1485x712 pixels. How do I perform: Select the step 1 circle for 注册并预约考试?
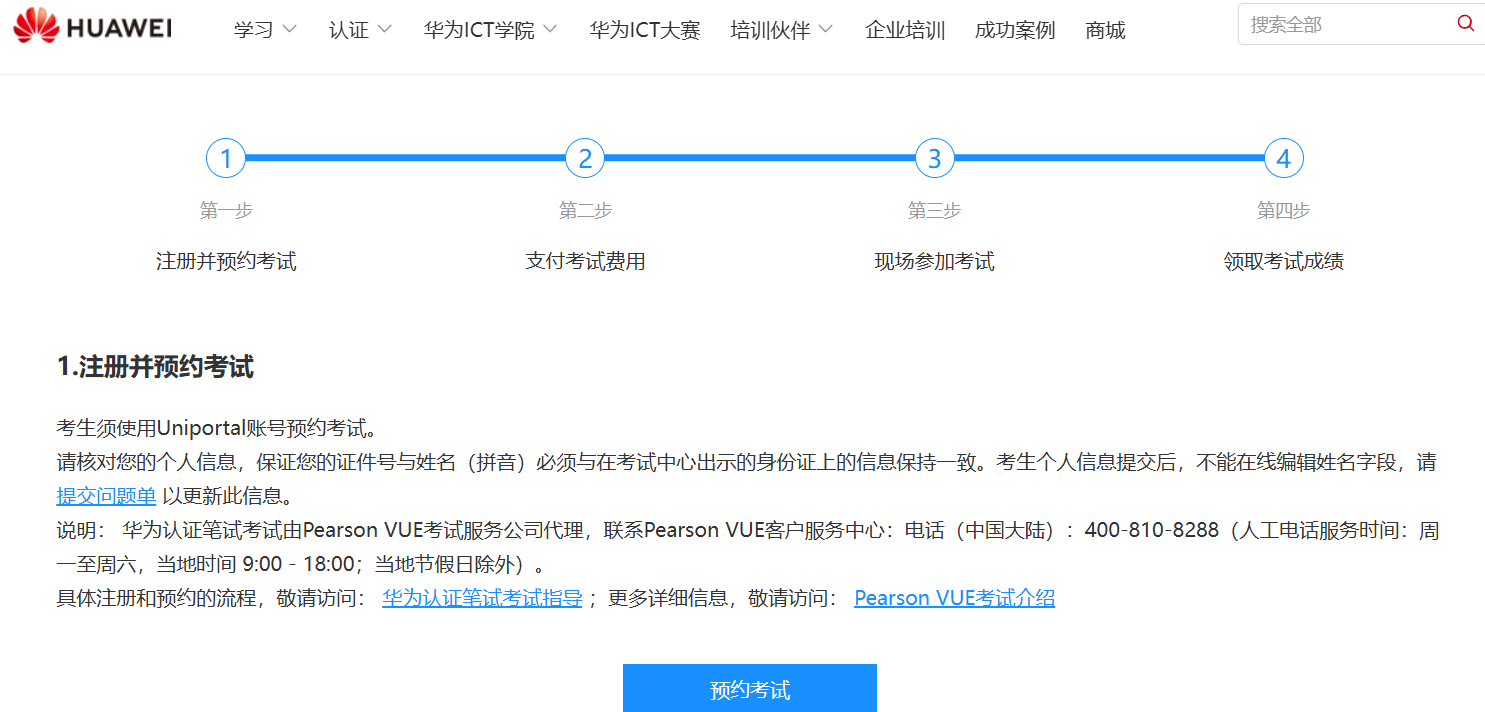point(226,157)
